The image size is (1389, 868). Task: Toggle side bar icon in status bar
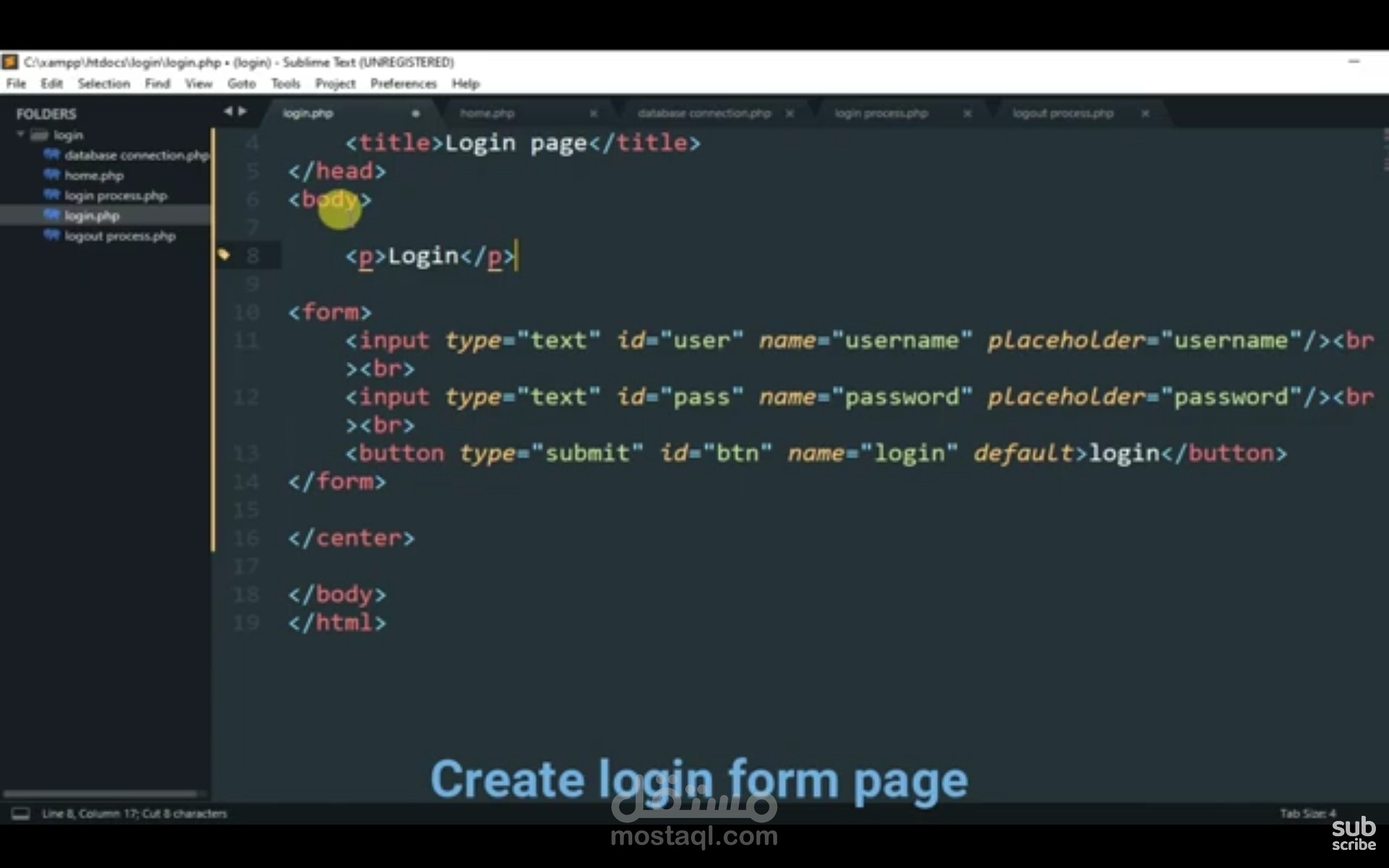21,814
